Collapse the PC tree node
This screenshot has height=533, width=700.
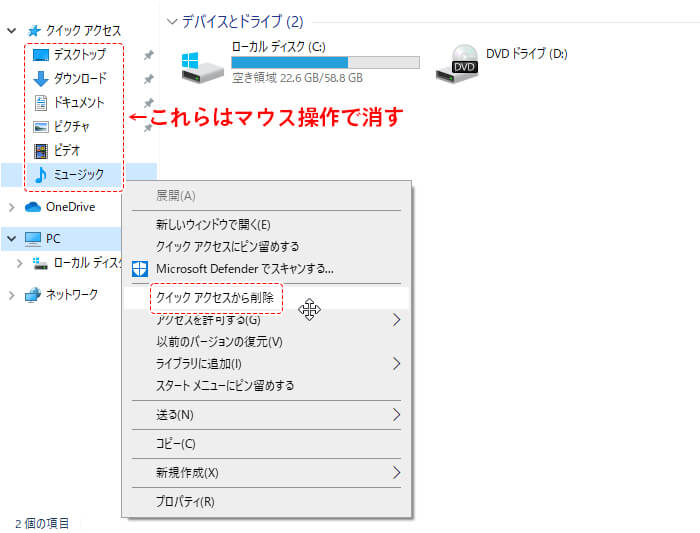click(x=12, y=239)
